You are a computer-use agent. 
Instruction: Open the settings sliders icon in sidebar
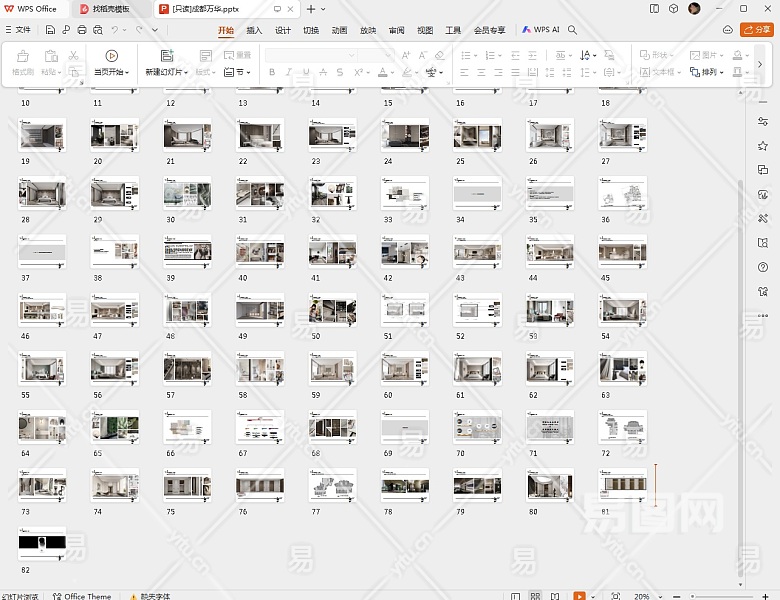tap(763, 121)
